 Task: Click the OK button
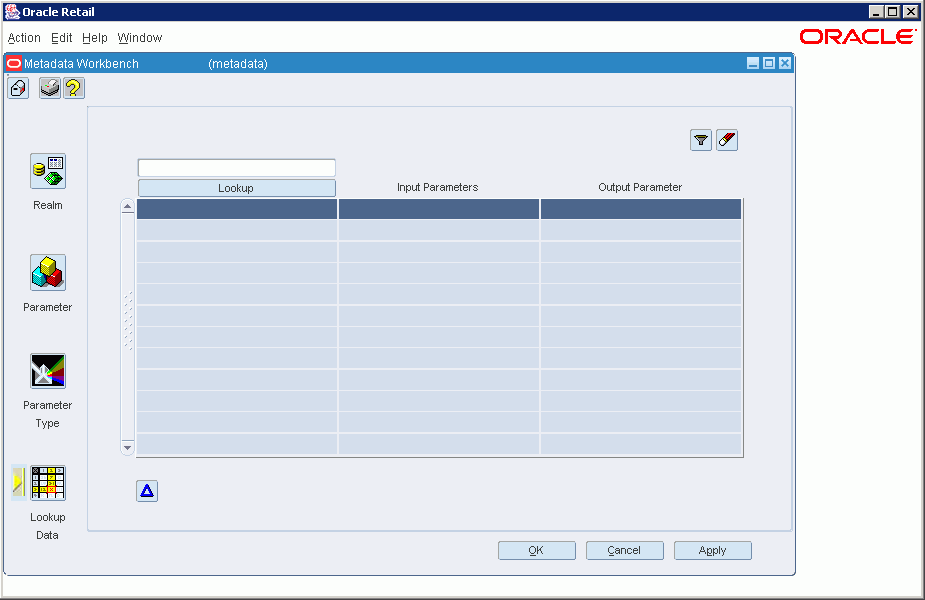coord(536,550)
